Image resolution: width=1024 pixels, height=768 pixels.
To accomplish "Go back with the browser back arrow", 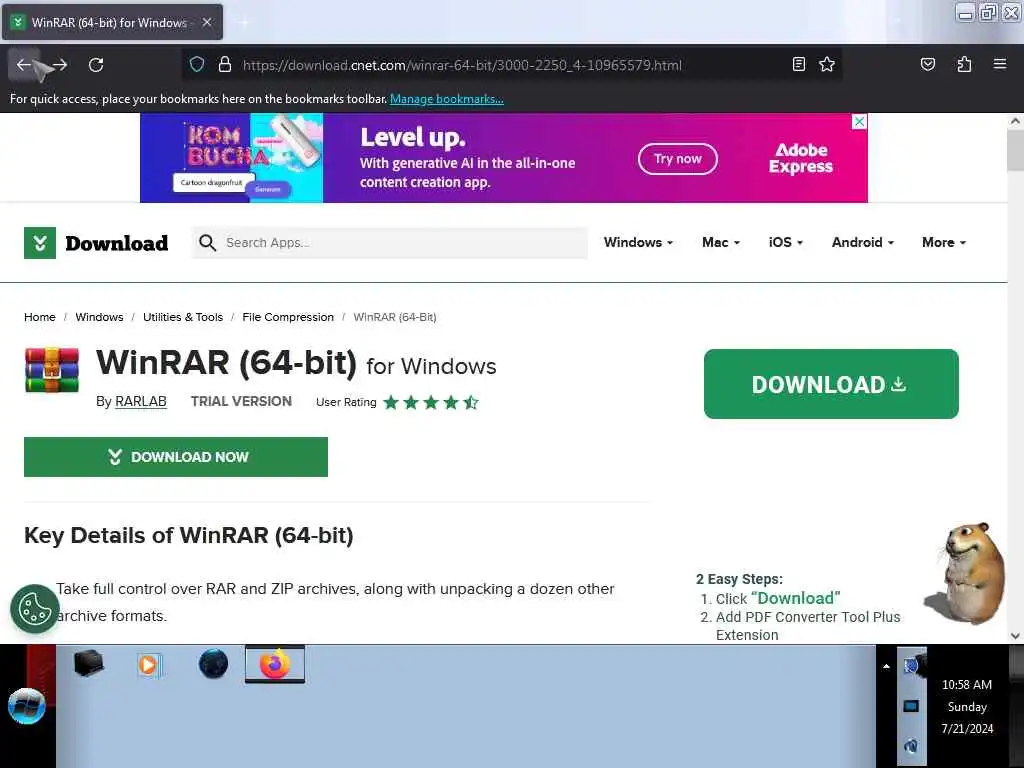I will point(24,65).
